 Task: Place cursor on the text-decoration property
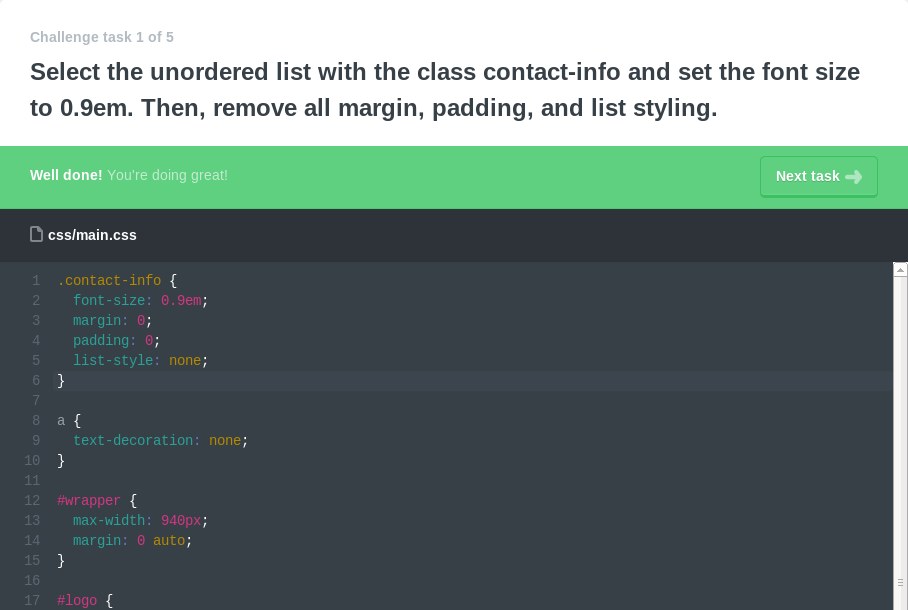pos(133,441)
